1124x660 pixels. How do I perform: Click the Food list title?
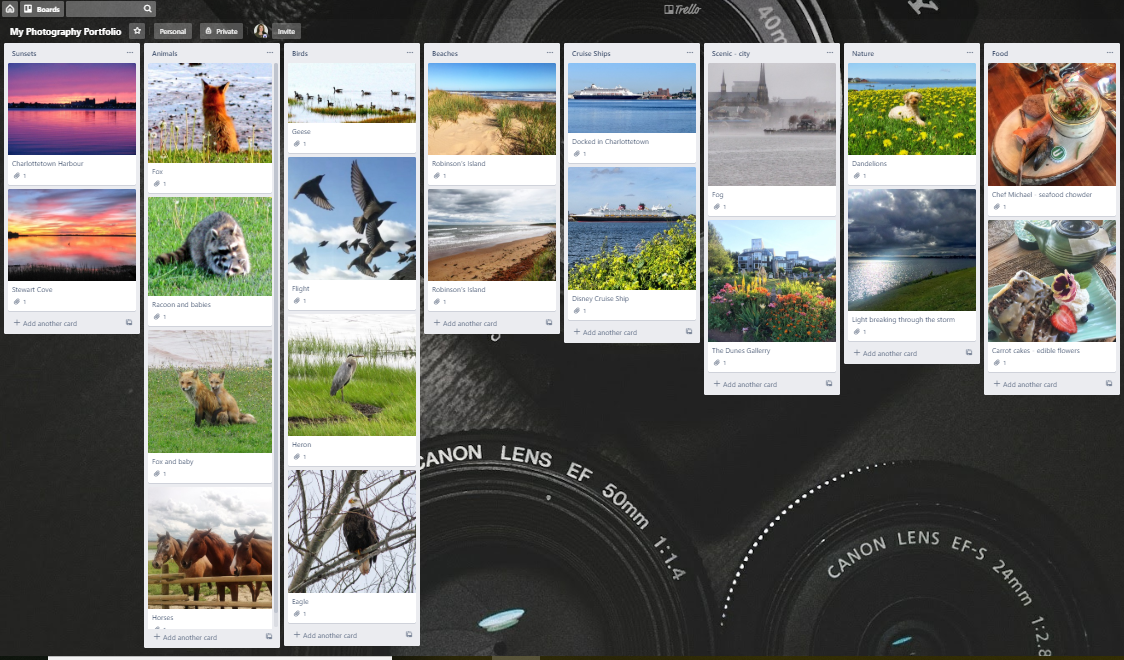999,54
